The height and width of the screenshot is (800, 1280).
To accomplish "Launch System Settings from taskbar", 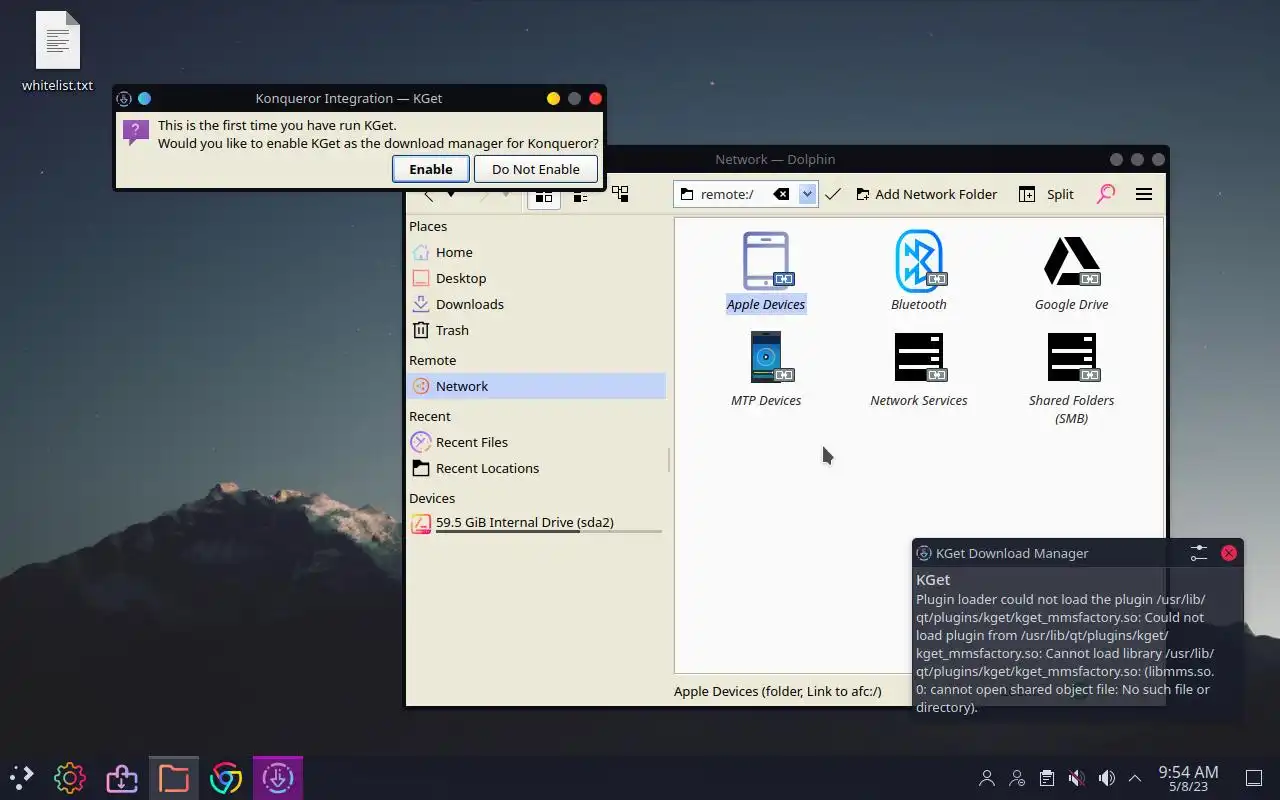I will click(69, 777).
